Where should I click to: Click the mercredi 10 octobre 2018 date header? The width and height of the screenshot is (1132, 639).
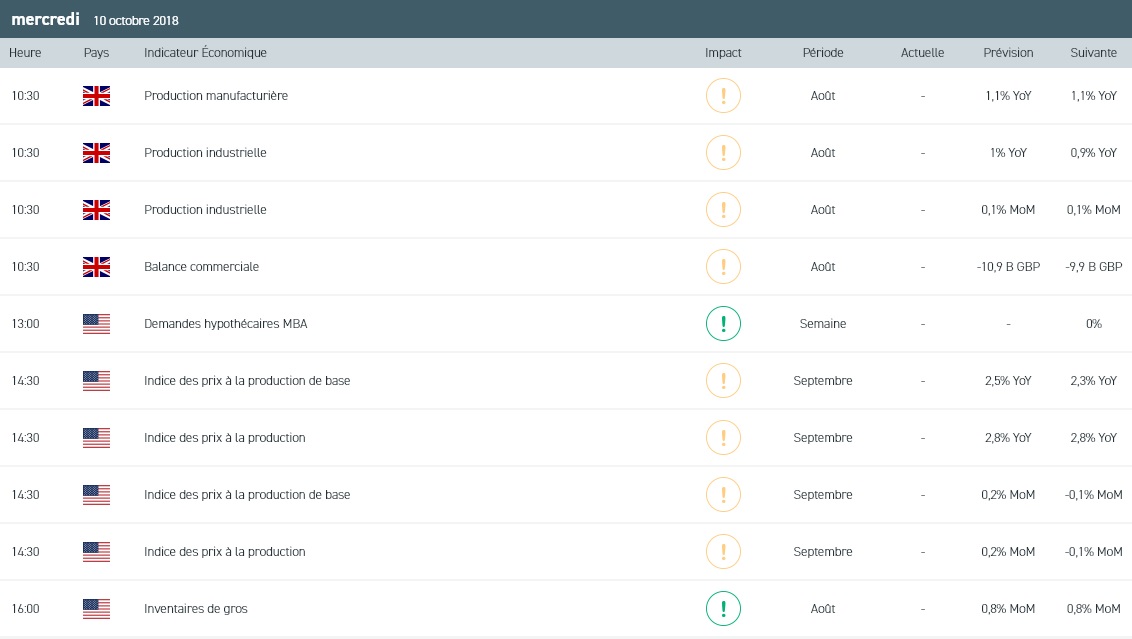click(95, 20)
